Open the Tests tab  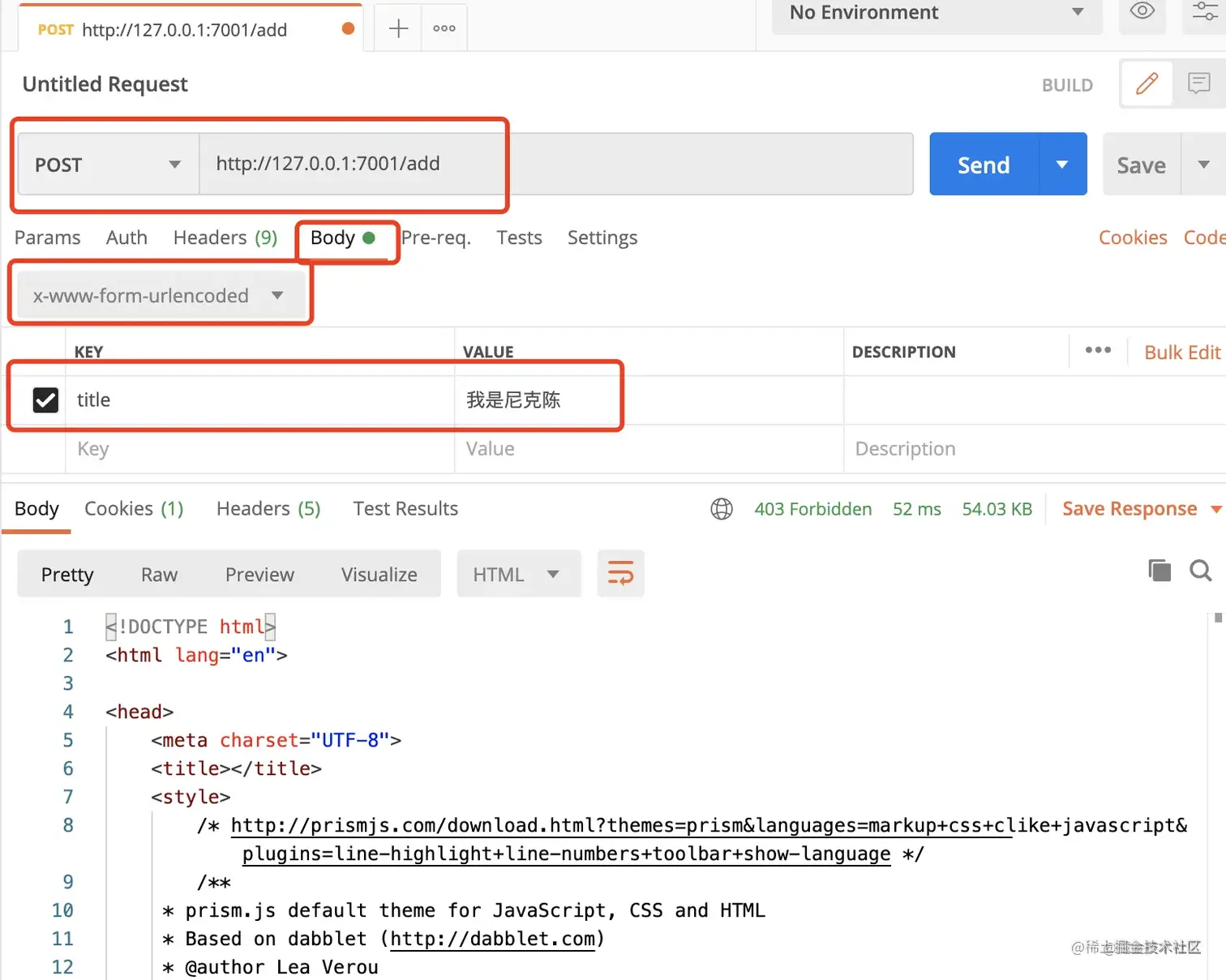click(x=519, y=238)
